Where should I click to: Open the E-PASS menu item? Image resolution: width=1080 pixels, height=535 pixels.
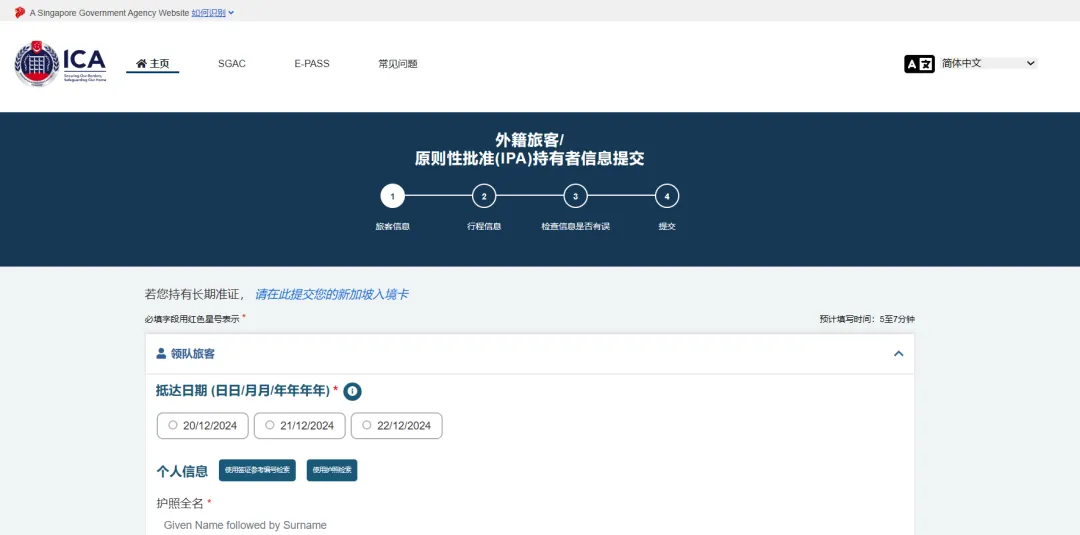pyautogui.click(x=312, y=63)
